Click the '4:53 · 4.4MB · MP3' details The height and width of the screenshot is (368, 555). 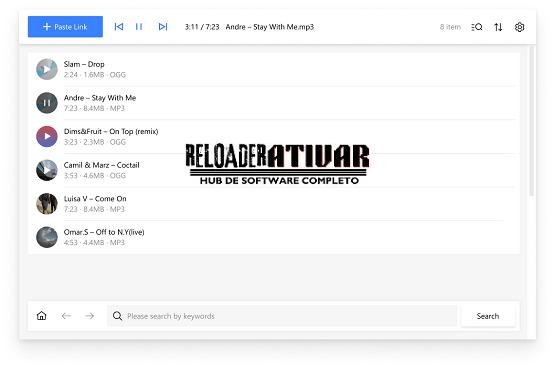[94, 243]
